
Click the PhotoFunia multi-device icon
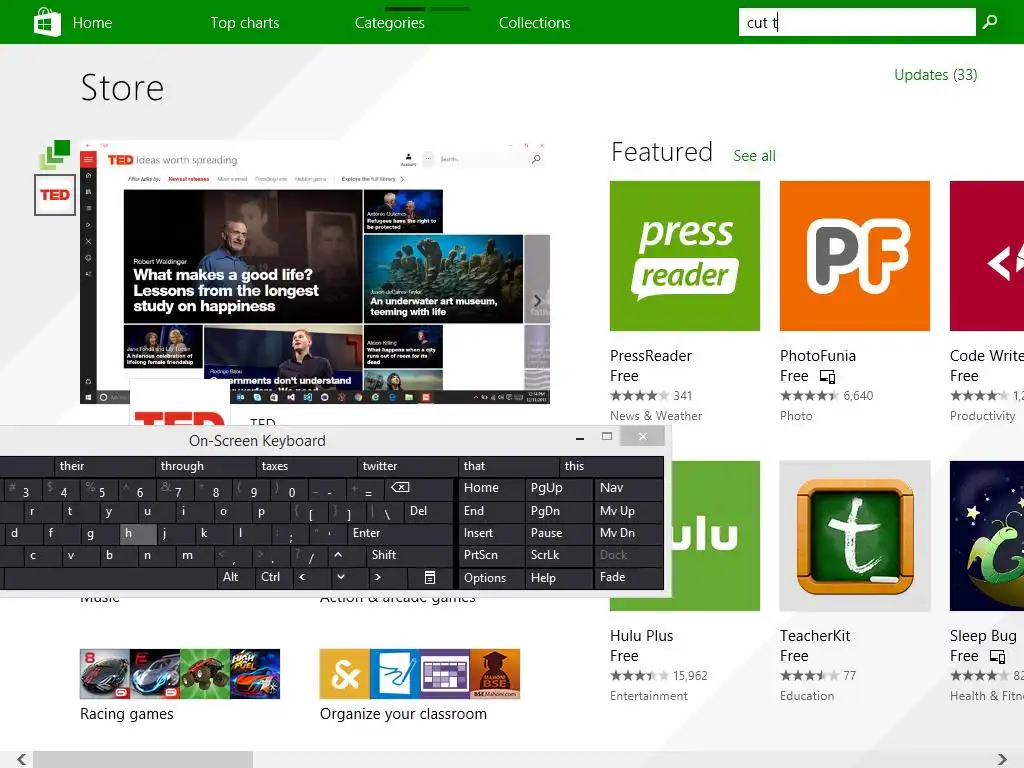tap(827, 377)
